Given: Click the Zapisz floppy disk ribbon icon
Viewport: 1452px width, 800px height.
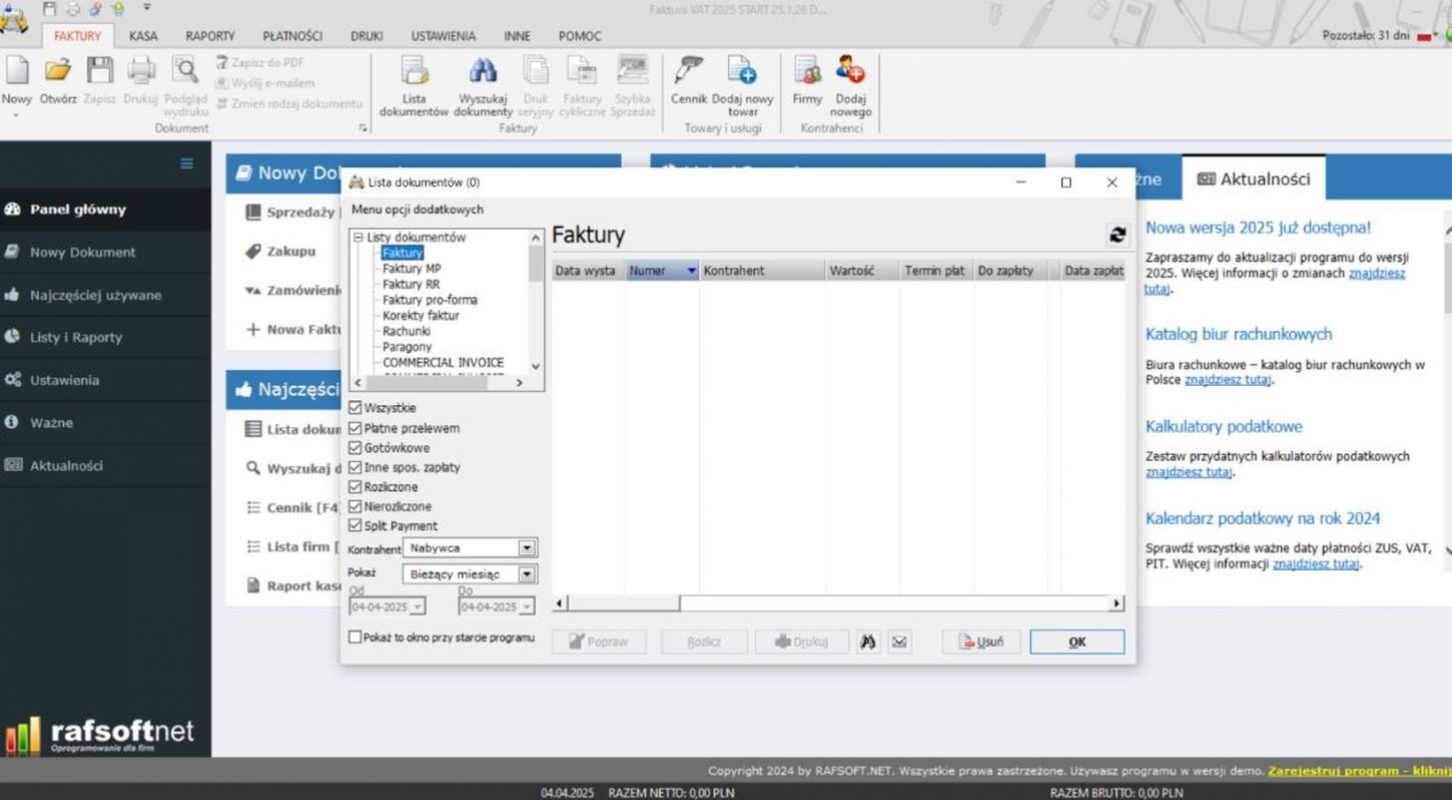Looking at the screenshot, I should tap(100, 70).
